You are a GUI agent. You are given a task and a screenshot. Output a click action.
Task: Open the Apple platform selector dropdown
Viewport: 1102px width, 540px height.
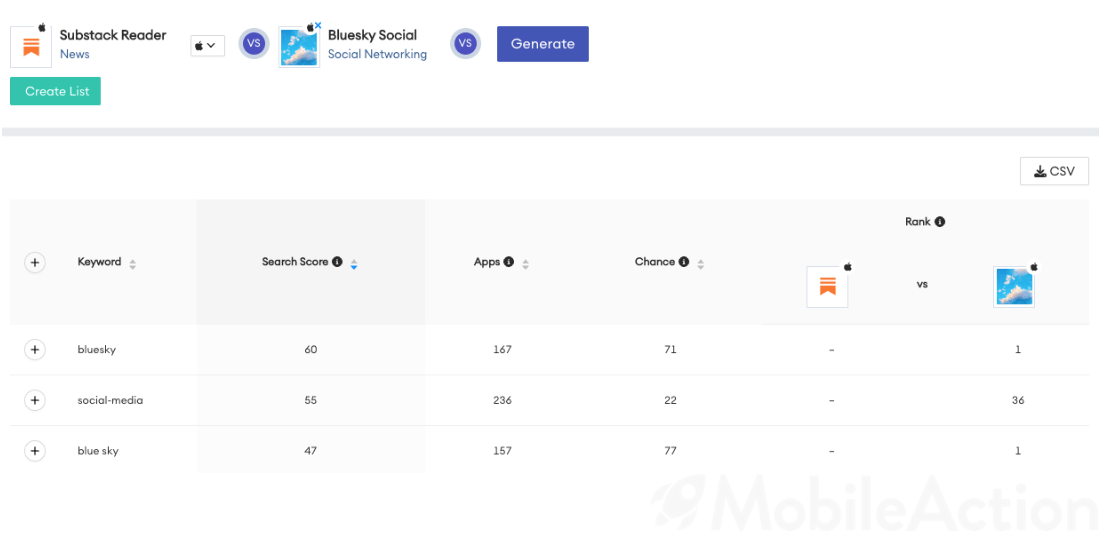coord(207,46)
